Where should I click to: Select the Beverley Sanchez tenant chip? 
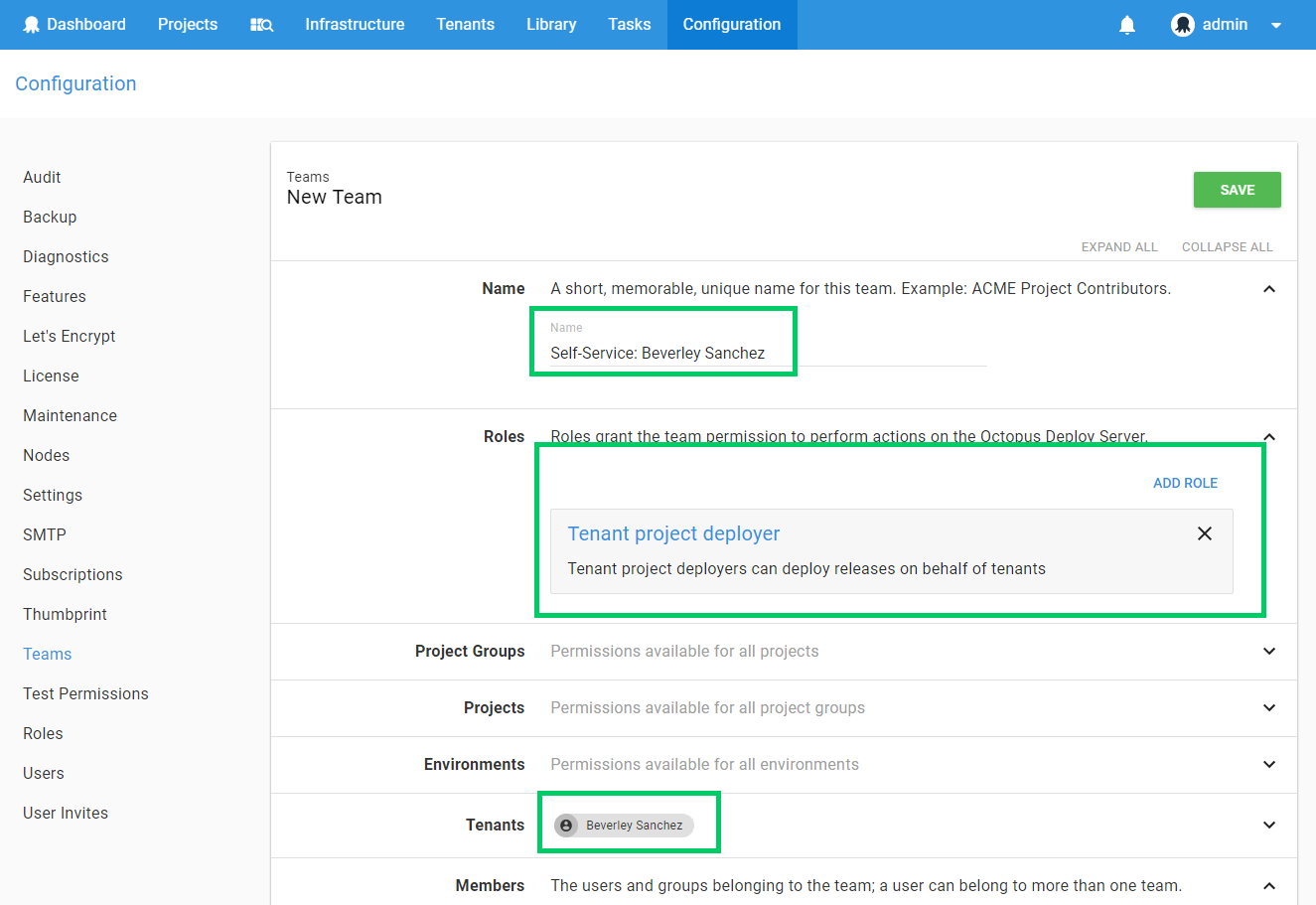pos(625,826)
